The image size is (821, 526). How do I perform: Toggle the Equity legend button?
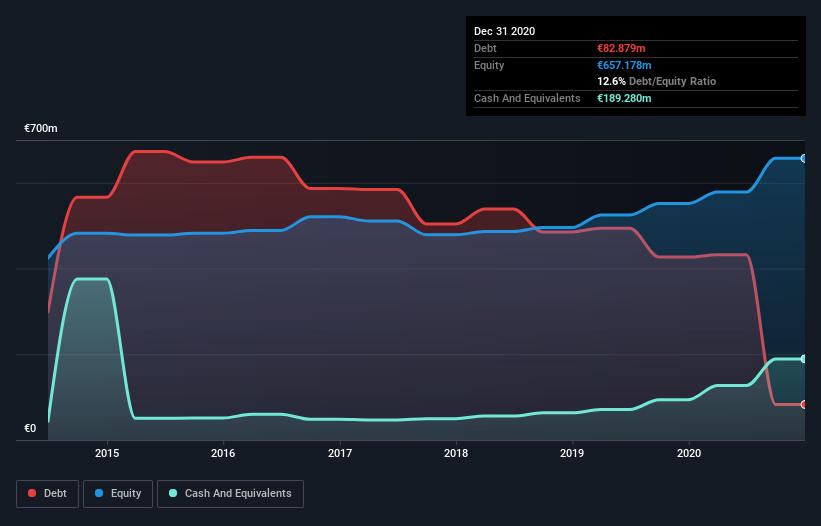(x=118, y=494)
